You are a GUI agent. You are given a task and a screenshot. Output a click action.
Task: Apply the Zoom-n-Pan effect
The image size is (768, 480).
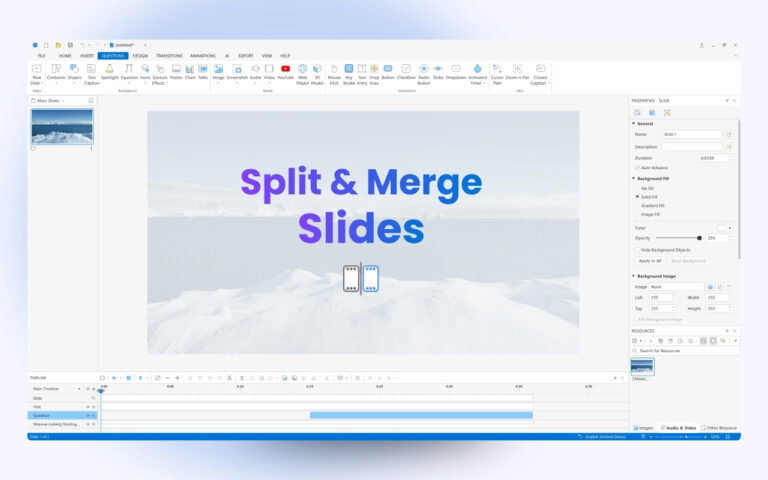(518, 72)
